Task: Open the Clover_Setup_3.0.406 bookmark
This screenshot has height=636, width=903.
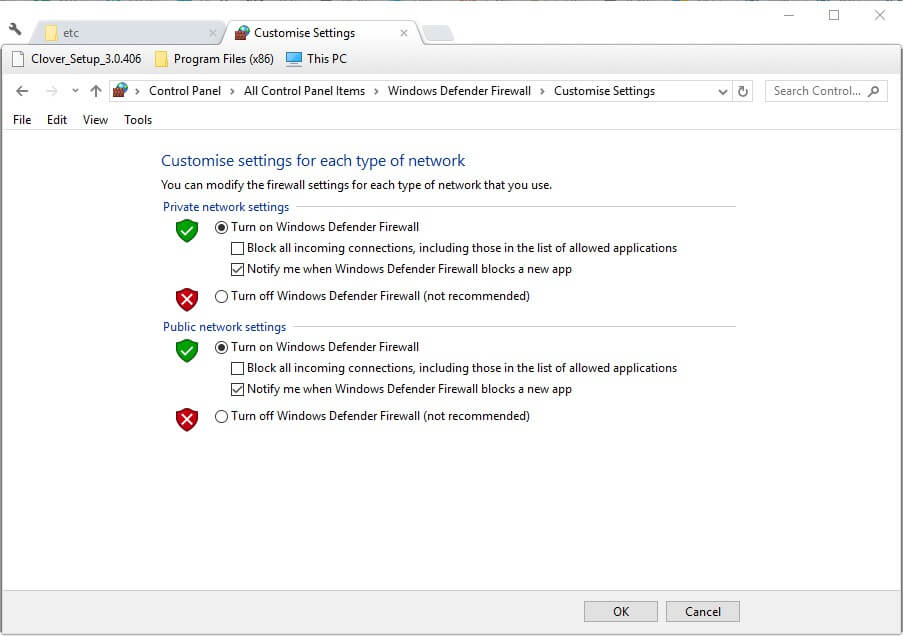Action: click(x=77, y=59)
